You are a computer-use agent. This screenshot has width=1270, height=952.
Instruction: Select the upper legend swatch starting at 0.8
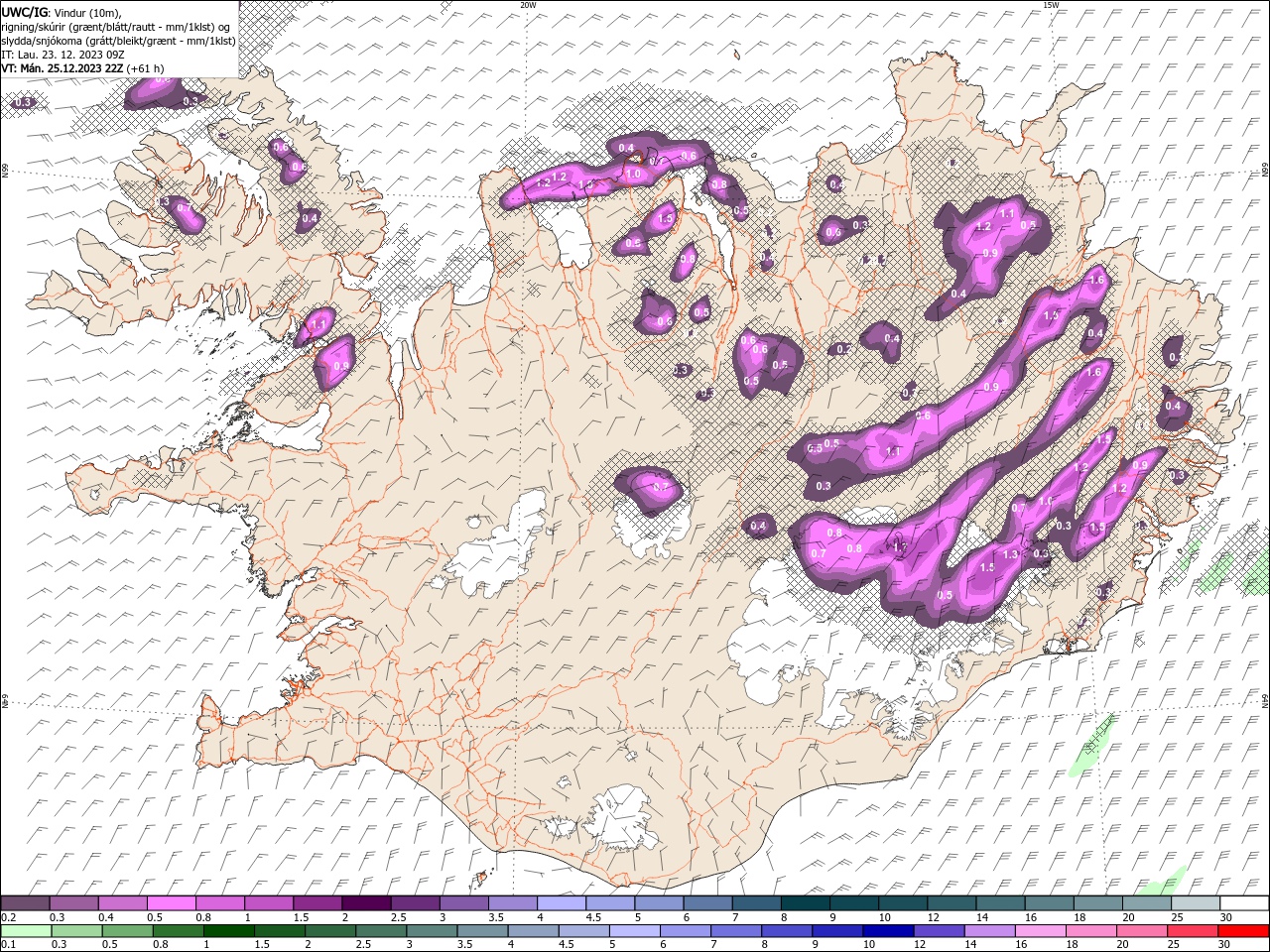(219, 903)
